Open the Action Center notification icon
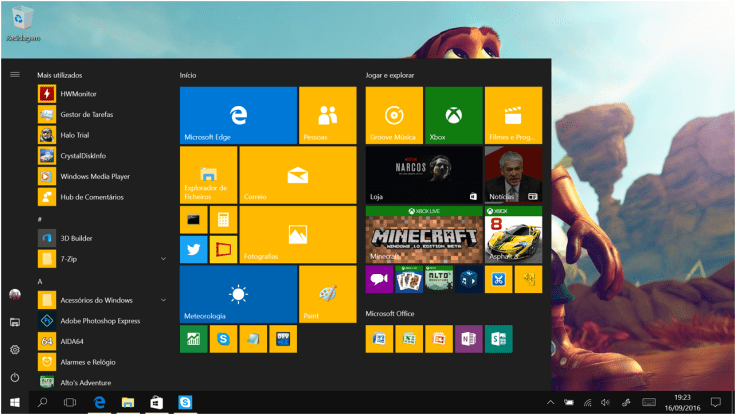 coord(715,402)
